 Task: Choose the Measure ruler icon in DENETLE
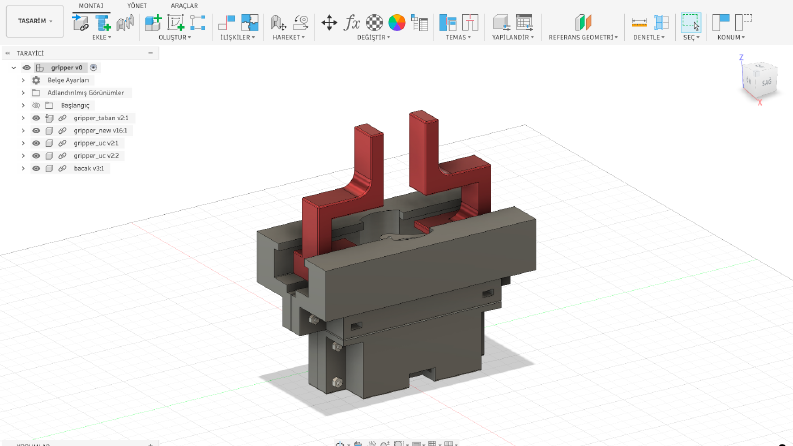coord(639,23)
